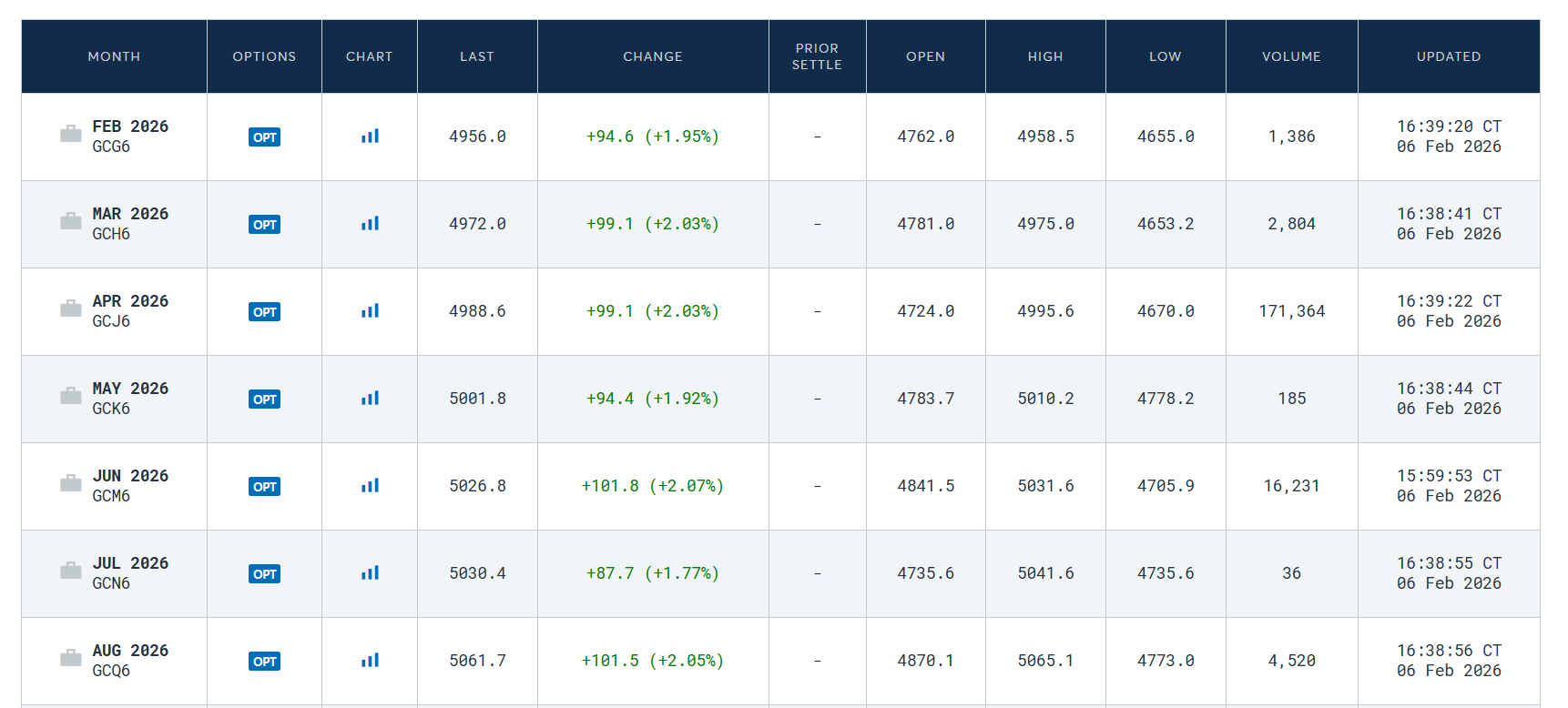The height and width of the screenshot is (708, 1568).
Task: Open options for FEB 2026 (GCG6)
Action: coord(264,137)
